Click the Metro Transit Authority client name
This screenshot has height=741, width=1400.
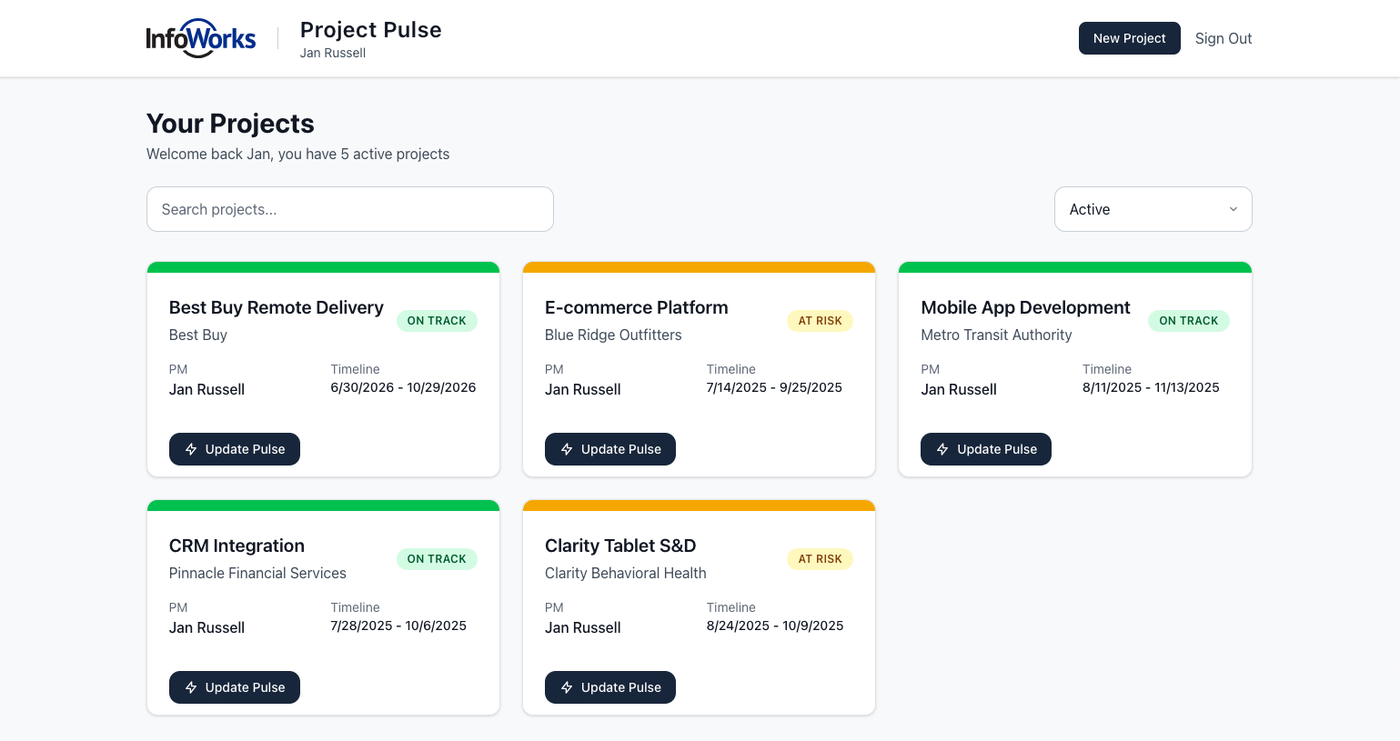point(996,335)
